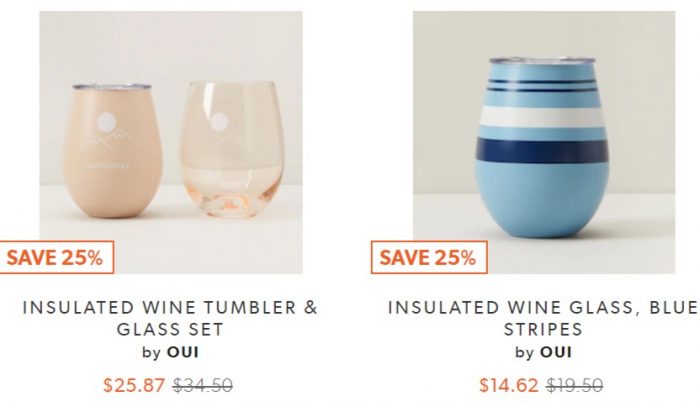Open the Insulated Wine Tumbler & Glass Set title
The height and width of the screenshot is (402, 700).
coord(170,318)
